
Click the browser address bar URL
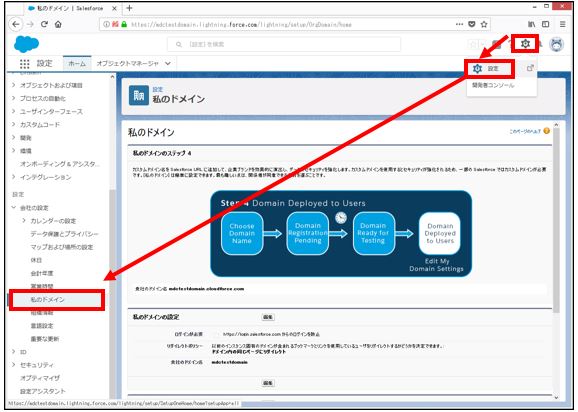pyautogui.click(x=241, y=25)
